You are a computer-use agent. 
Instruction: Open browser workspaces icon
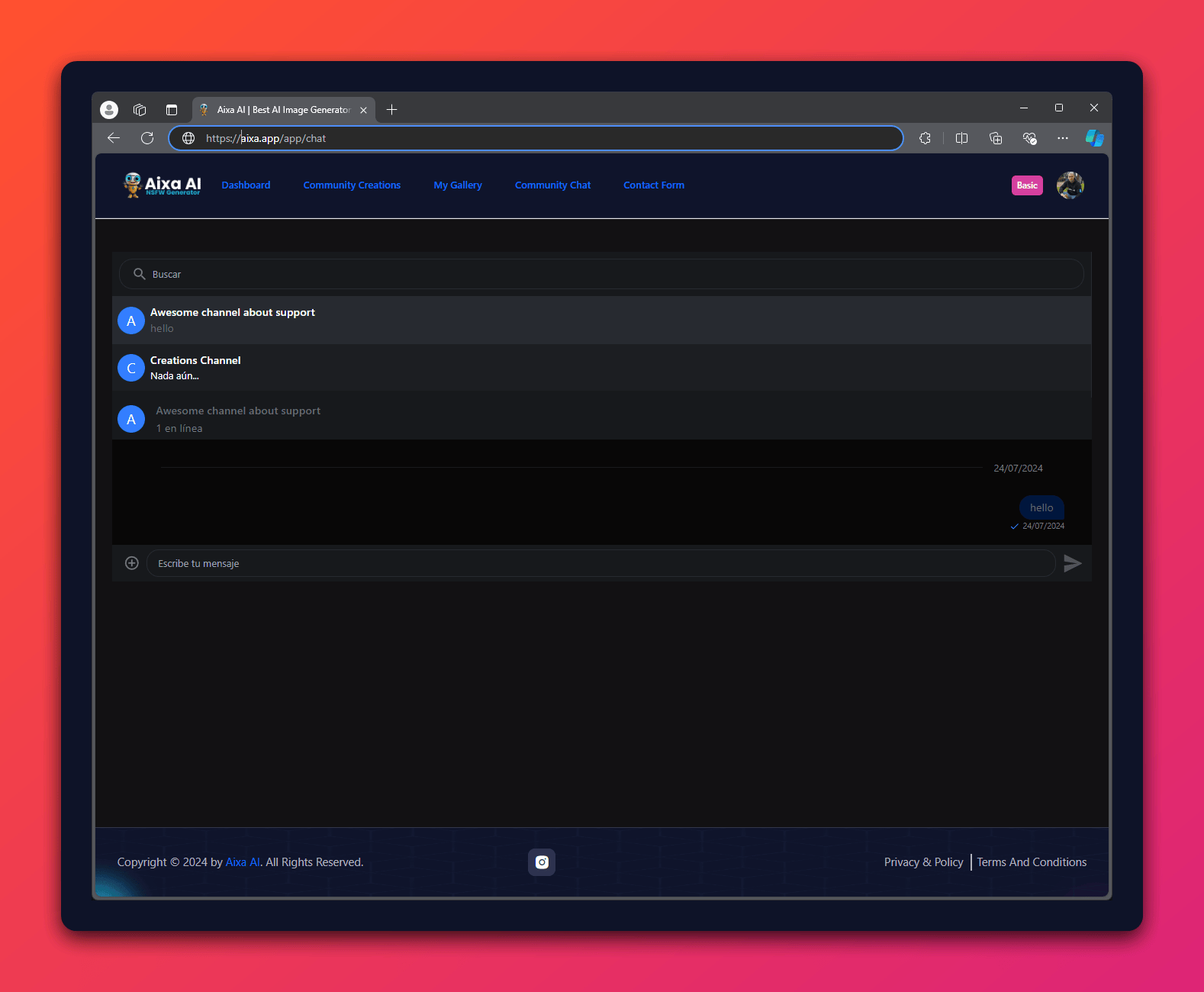(x=140, y=110)
